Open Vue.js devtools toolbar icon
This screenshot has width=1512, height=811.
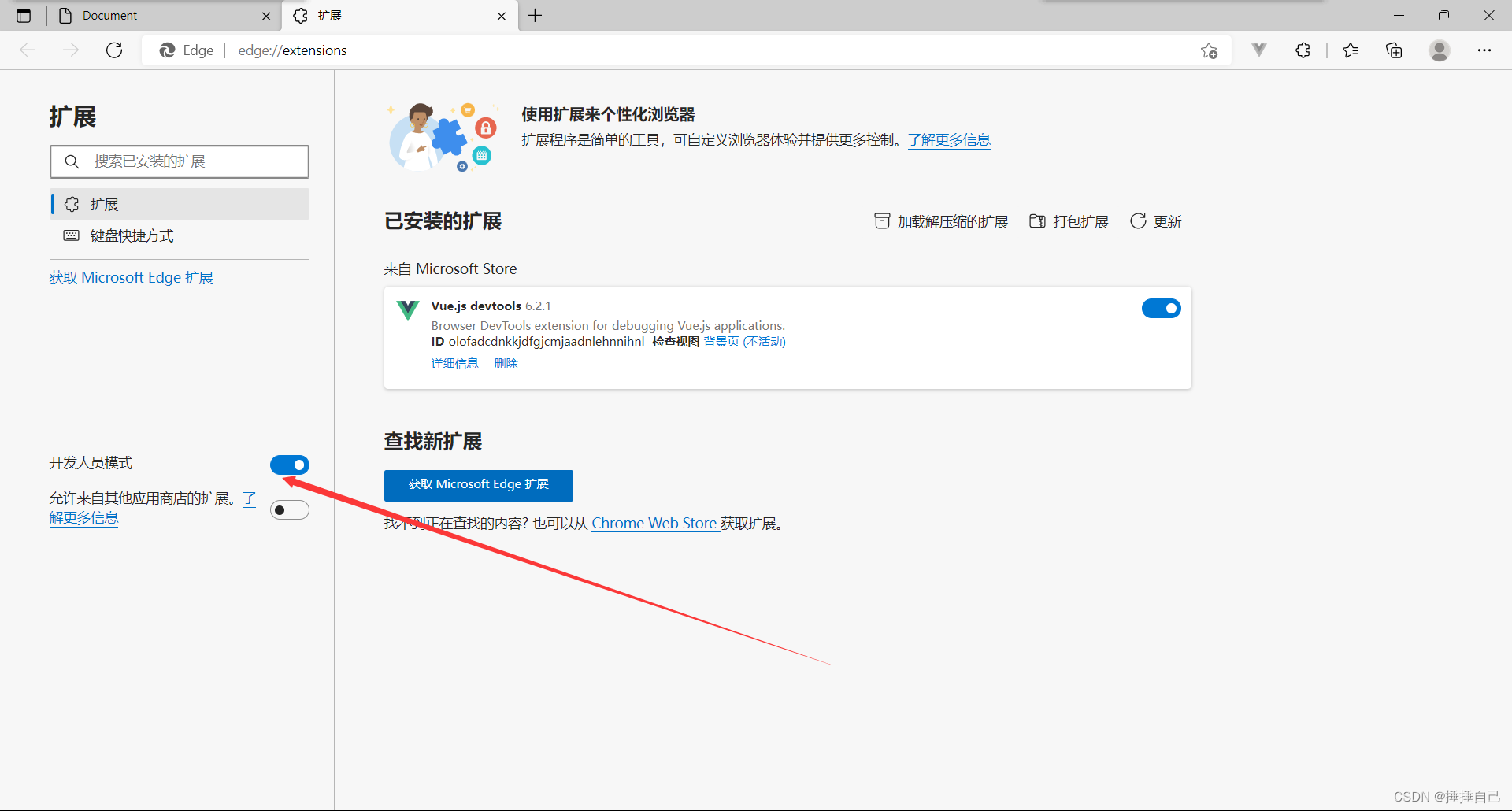(x=1259, y=50)
